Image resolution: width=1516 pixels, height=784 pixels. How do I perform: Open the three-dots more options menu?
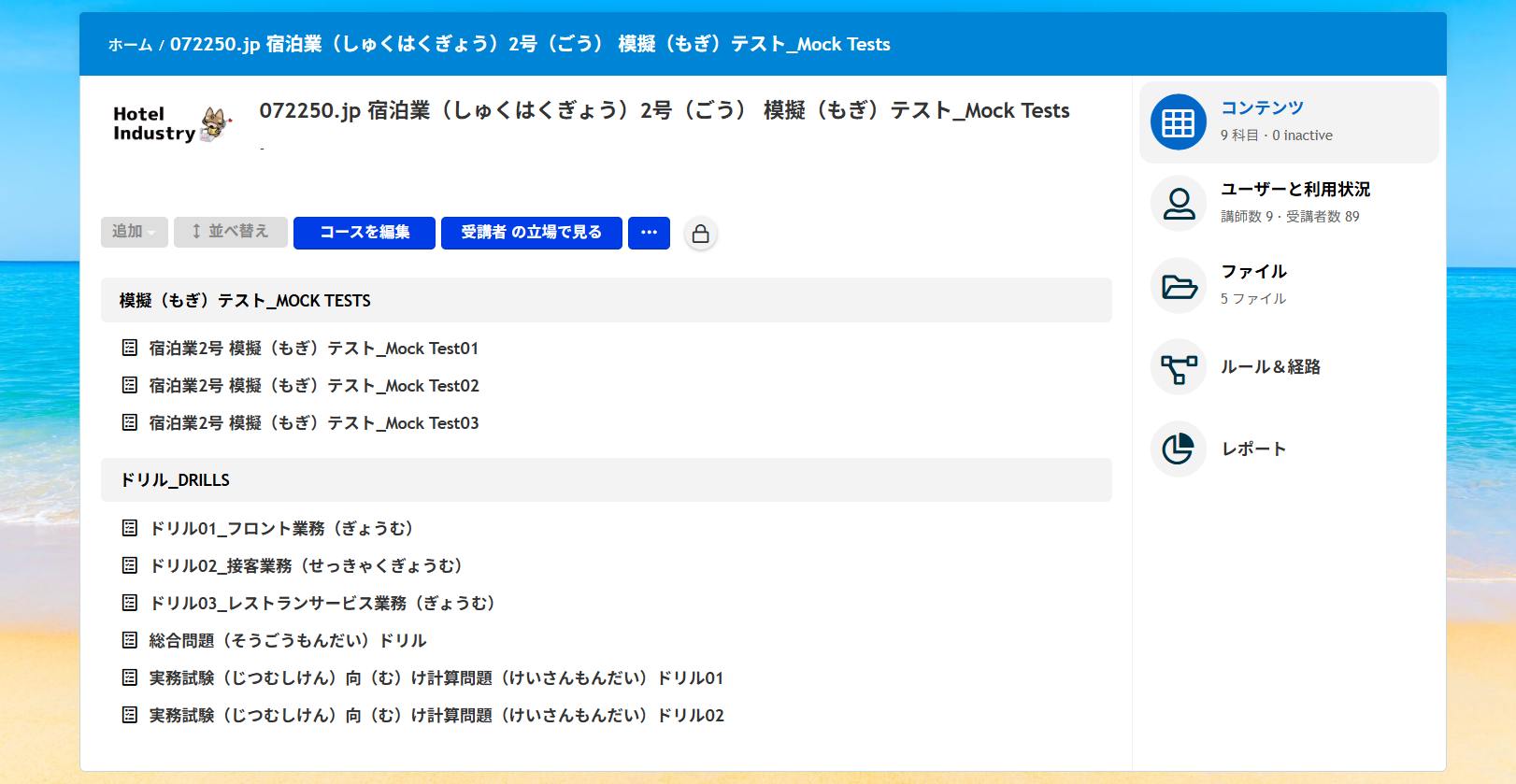649,233
